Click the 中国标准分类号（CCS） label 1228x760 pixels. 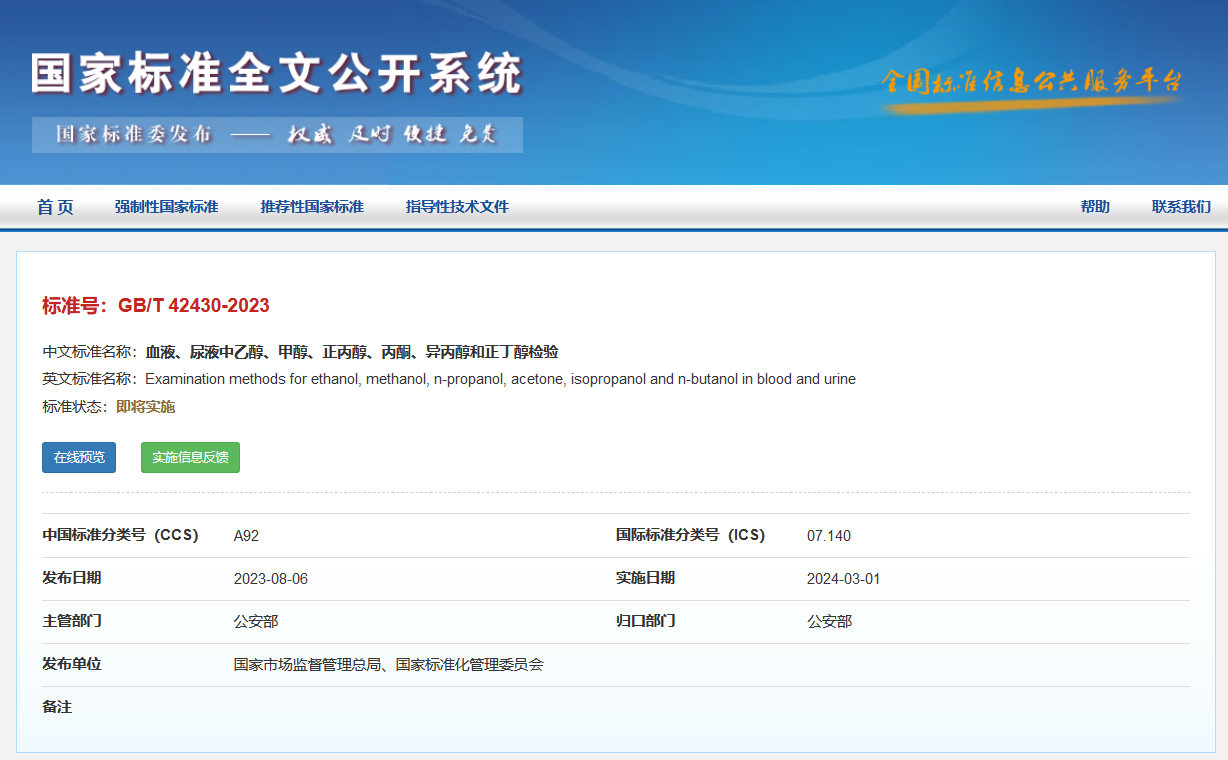coord(120,535)
